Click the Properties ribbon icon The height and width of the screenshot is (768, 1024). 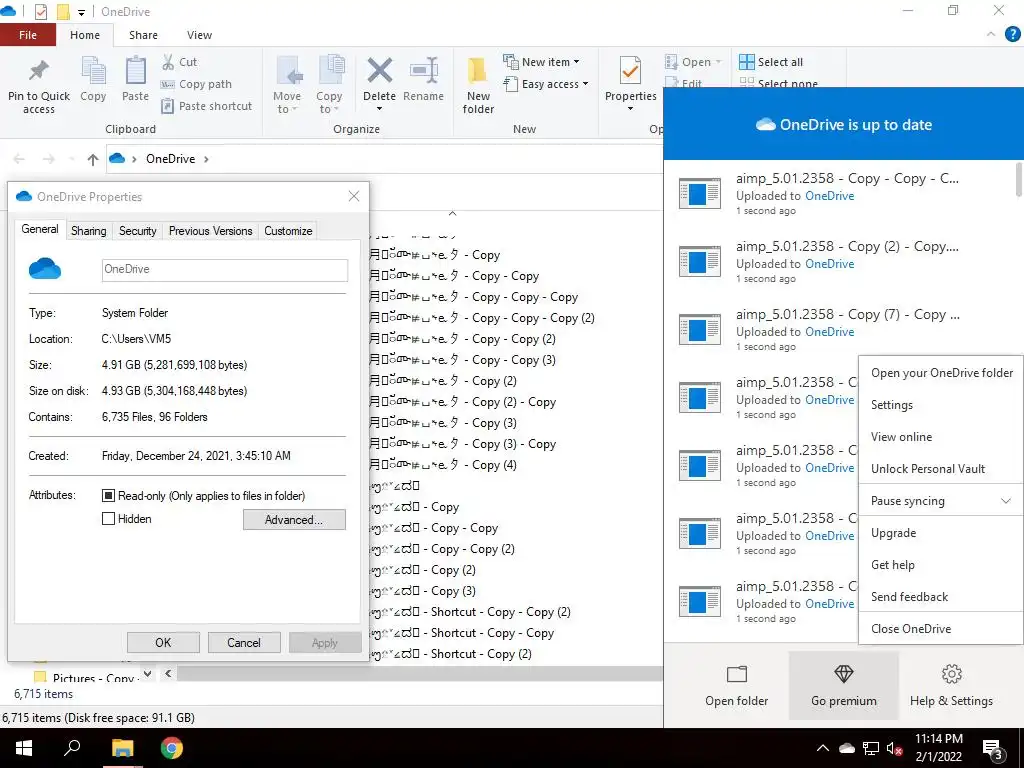coord(630,71)
